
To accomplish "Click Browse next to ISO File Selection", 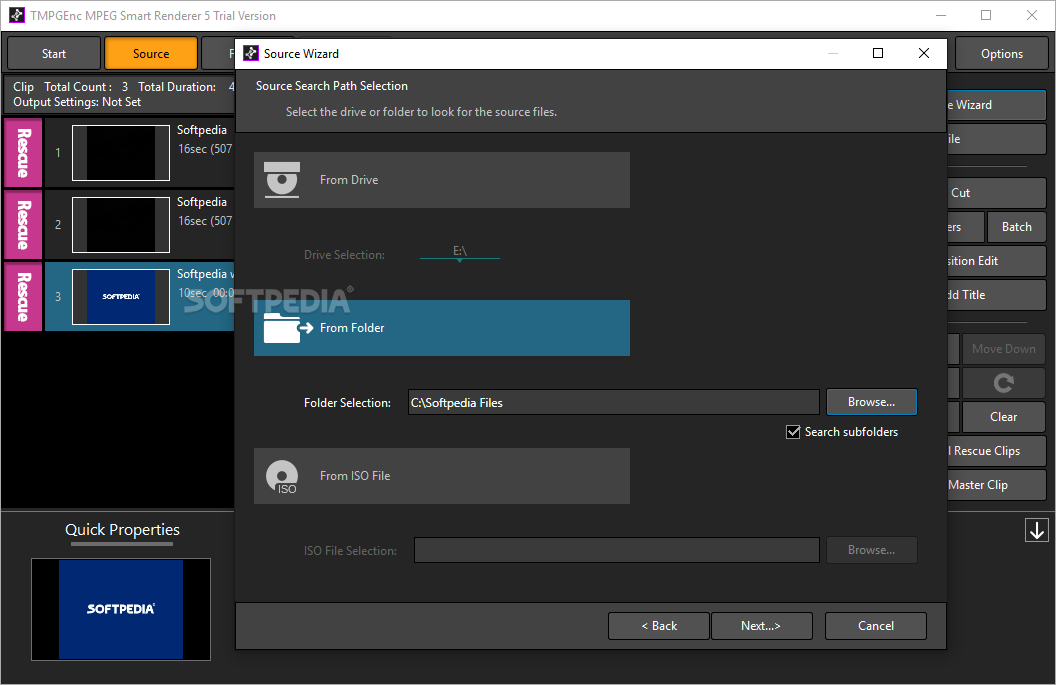I will click(871, 550).
